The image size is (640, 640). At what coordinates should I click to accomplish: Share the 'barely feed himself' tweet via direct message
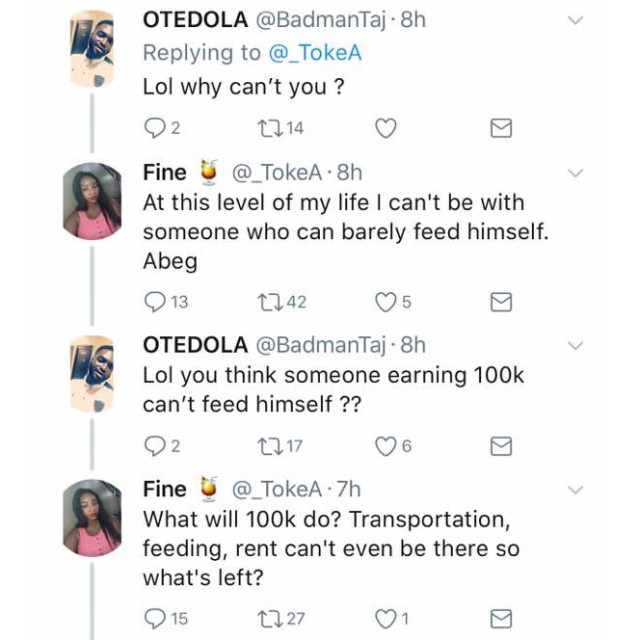[503, 302]
